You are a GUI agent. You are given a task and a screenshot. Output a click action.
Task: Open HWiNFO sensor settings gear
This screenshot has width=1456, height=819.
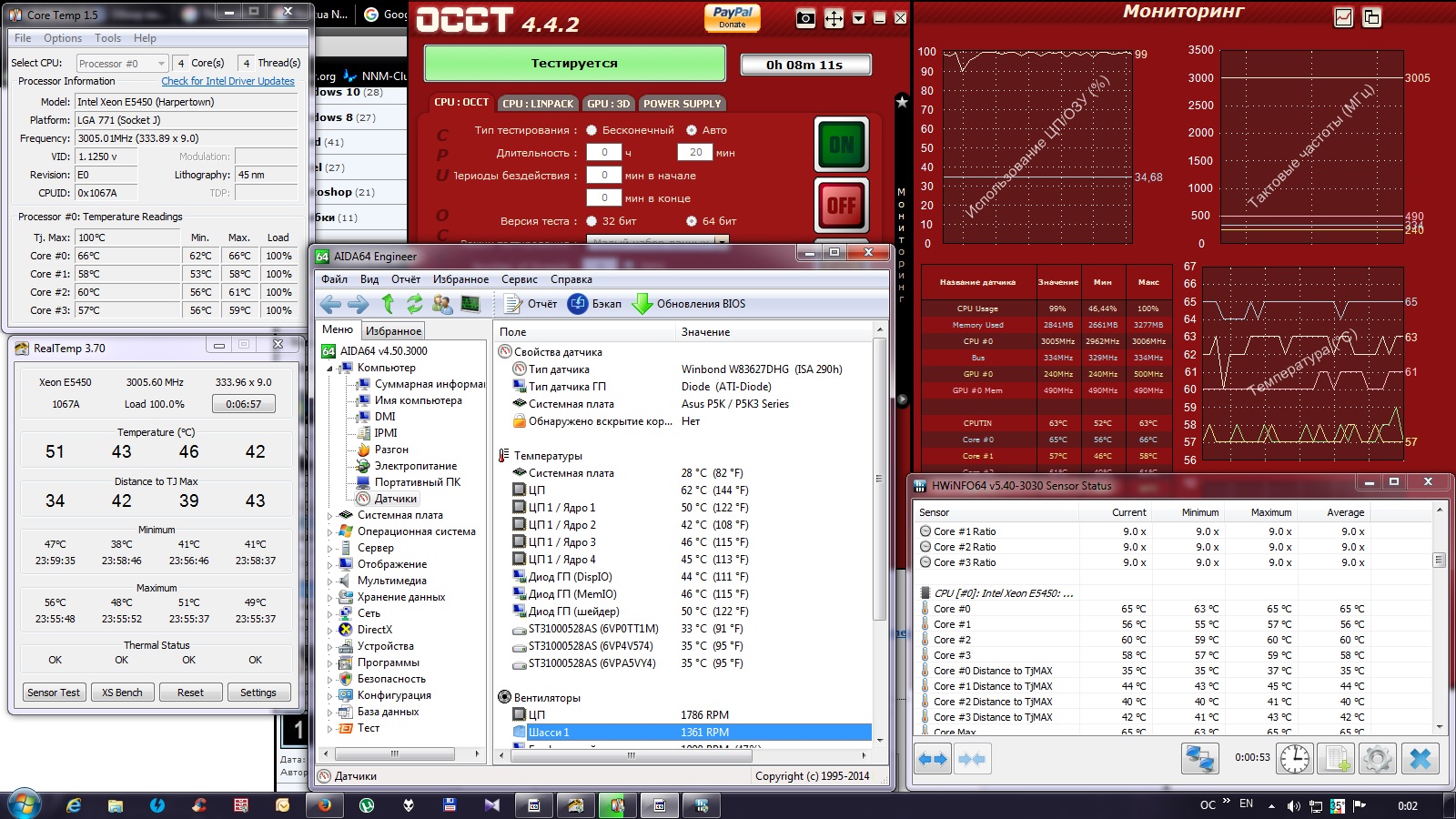[1377, 758]
